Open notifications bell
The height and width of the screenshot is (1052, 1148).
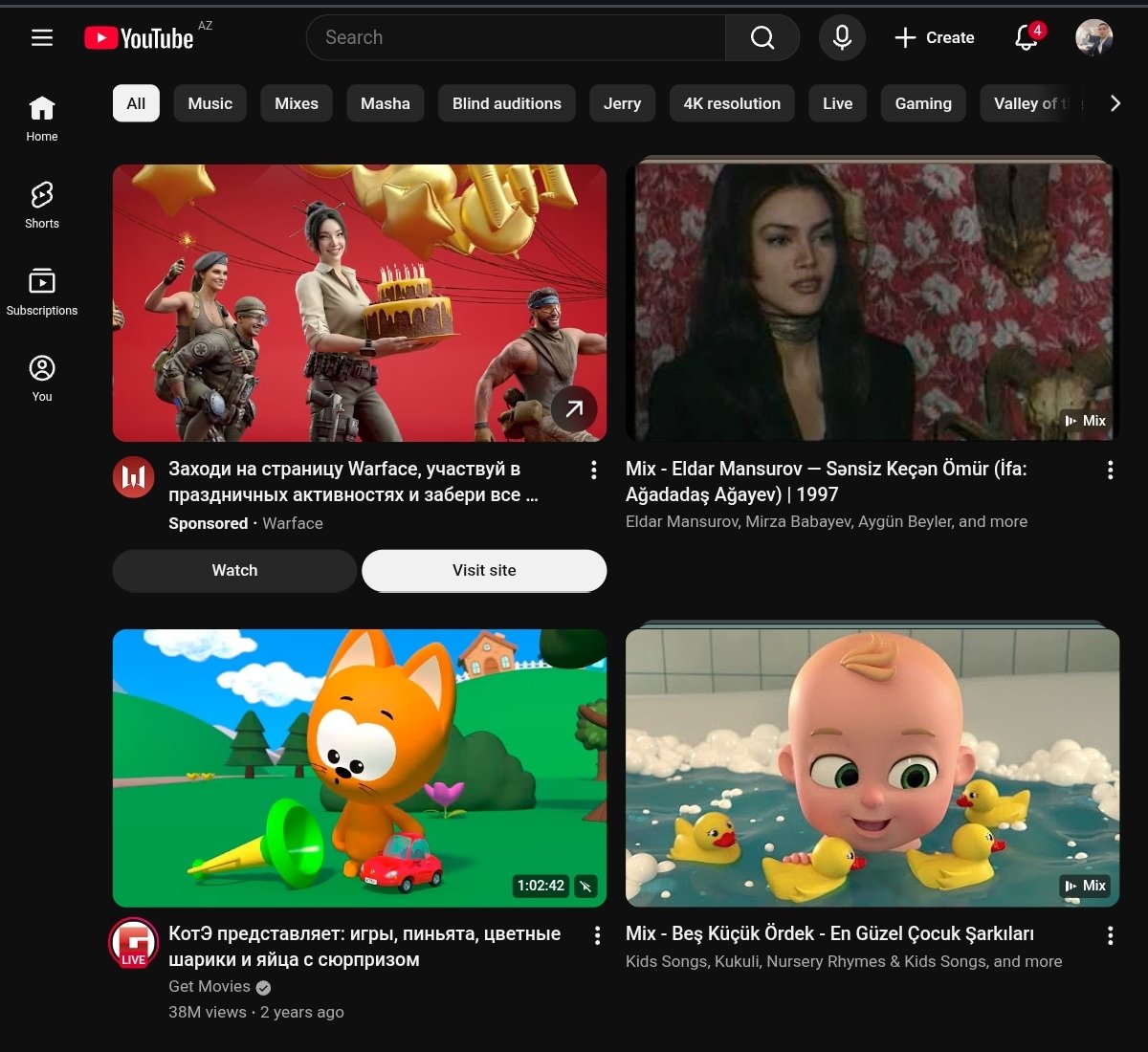1027,37
